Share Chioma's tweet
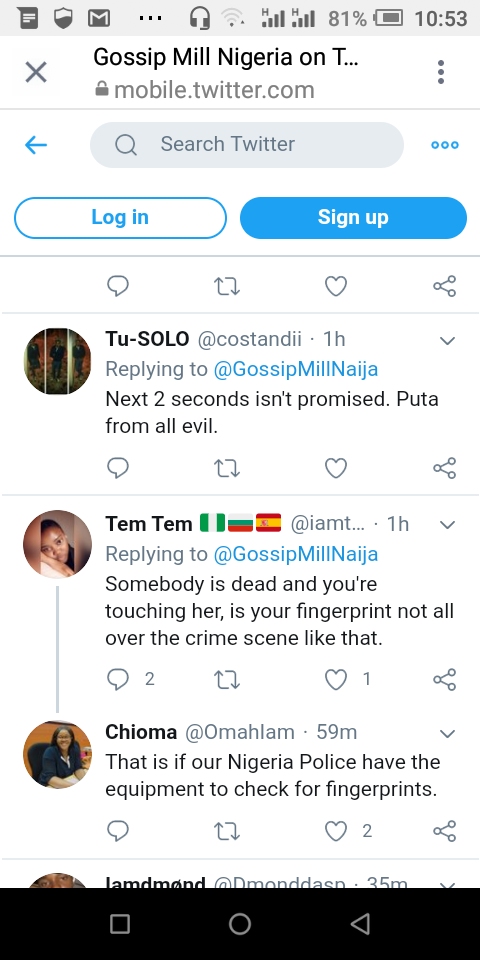Viewport: 480px width, 960px height. [444, 831]
